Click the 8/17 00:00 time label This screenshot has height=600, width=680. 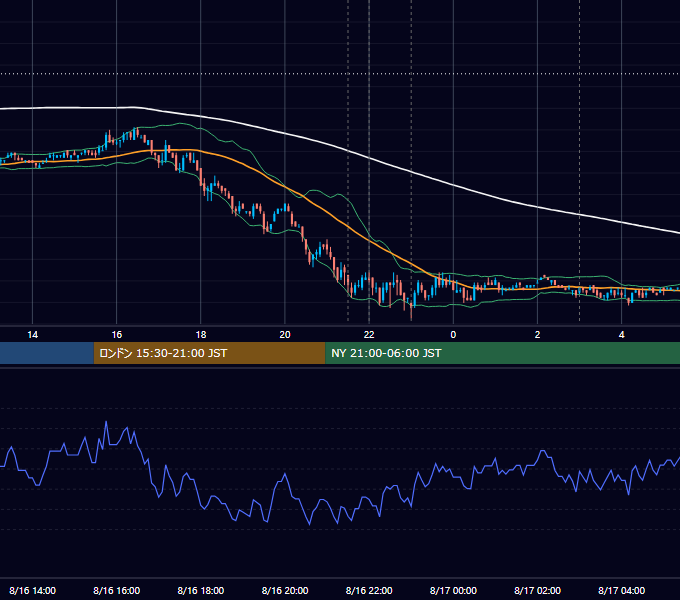pyautogui.click(x=453, y=590)
